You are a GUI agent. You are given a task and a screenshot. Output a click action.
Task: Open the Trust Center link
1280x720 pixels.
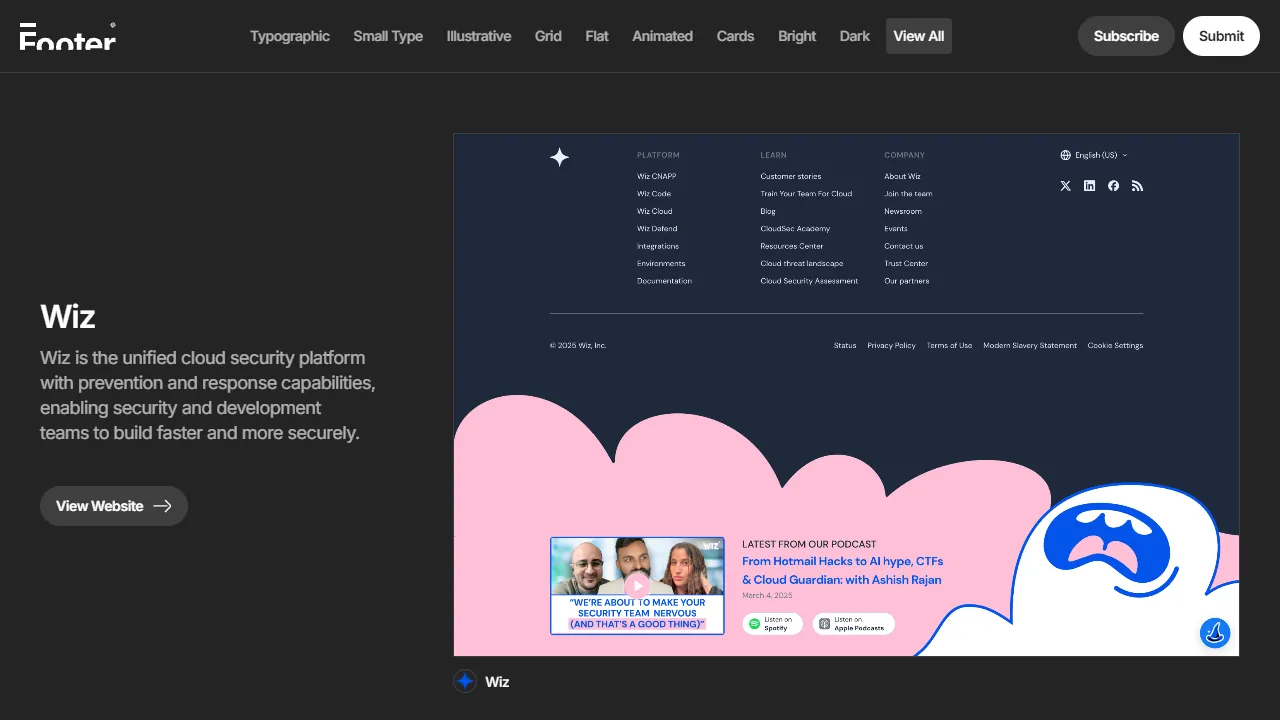click(x=906, y=264)
